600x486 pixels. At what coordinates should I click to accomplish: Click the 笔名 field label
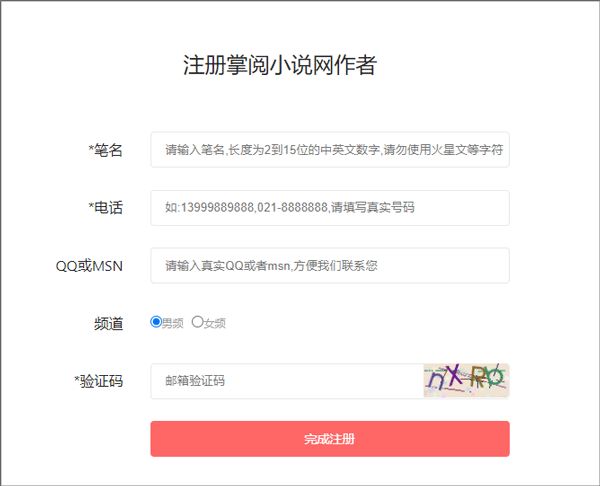click(x=108, y=150)
